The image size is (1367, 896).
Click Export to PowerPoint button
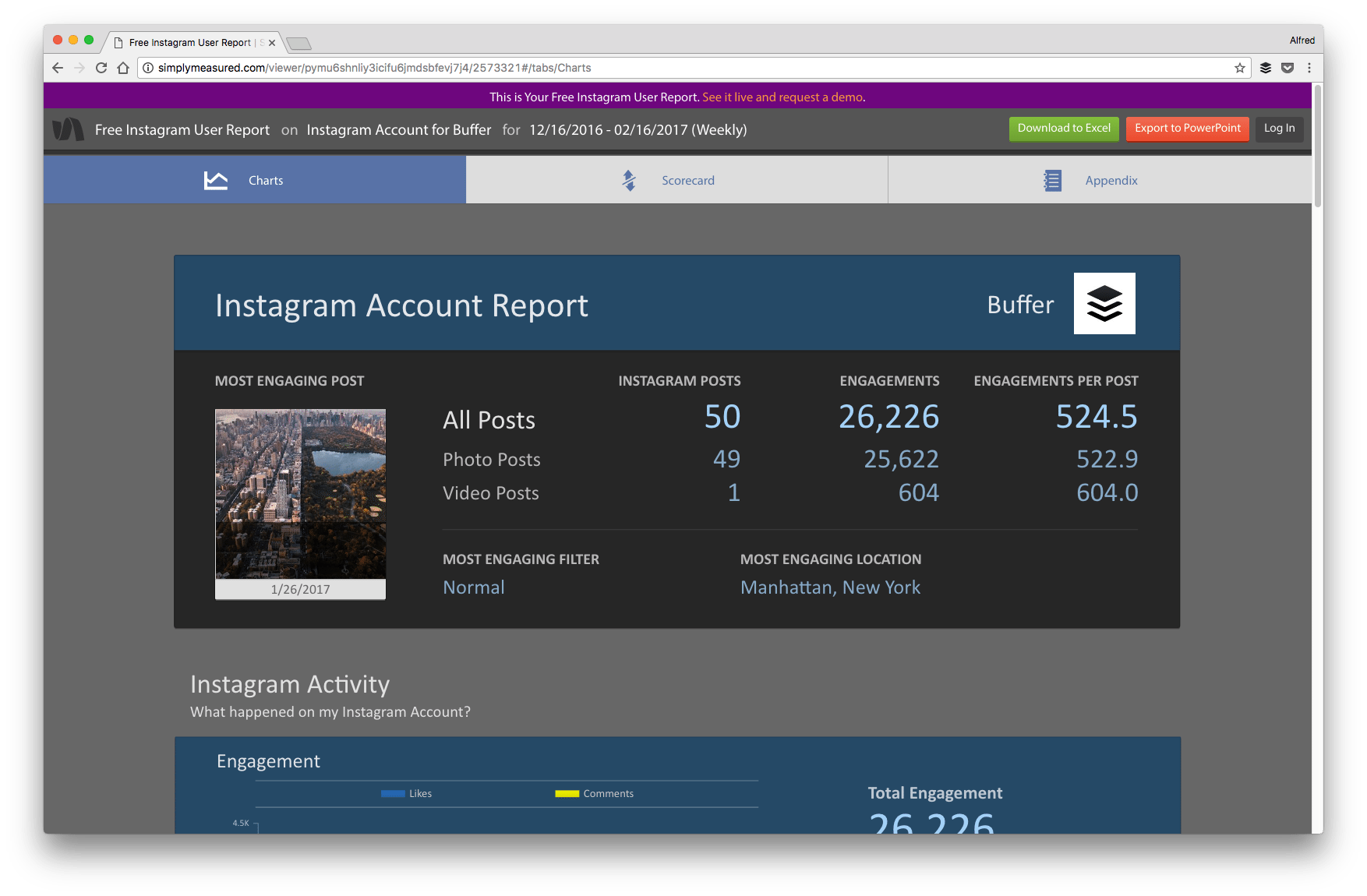point(1188,129)
